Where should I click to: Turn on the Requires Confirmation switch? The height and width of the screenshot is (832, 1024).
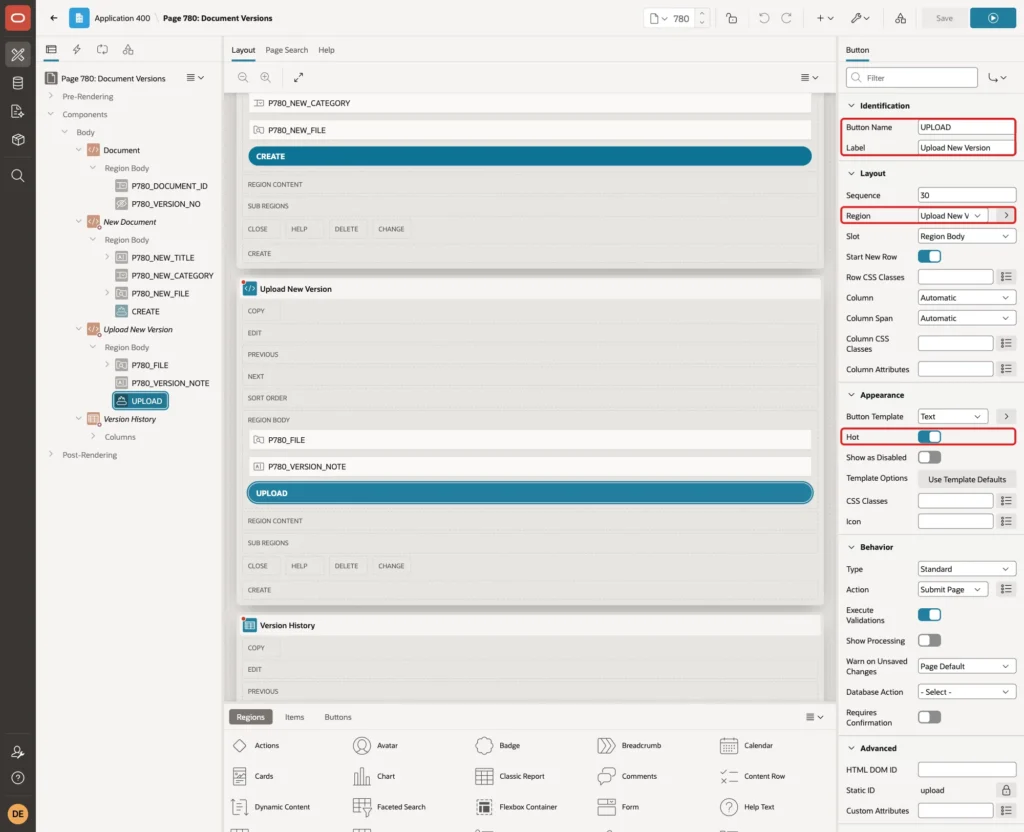(x=929, y=718)
